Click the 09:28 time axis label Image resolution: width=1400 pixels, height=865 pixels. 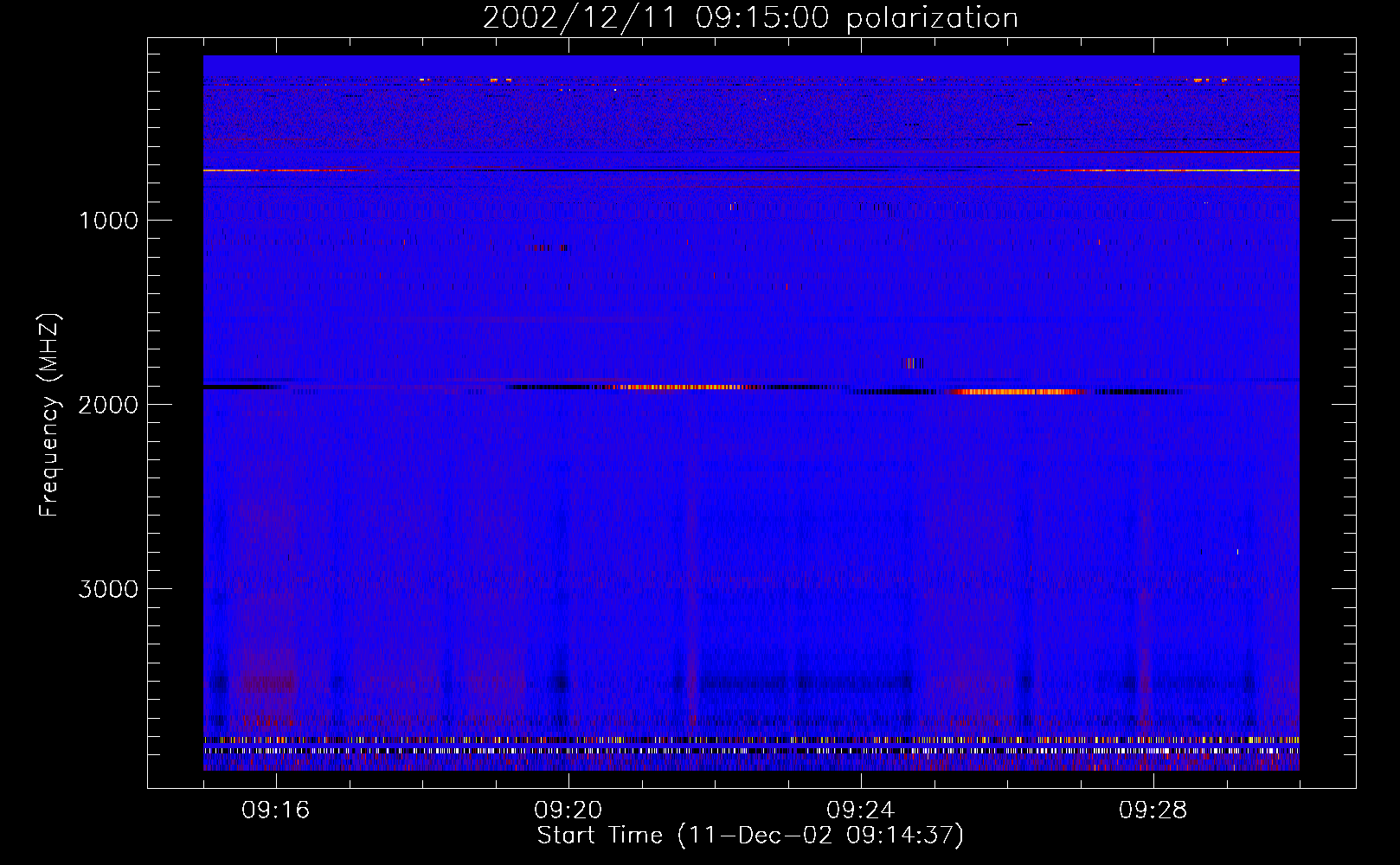(1153, 811)
